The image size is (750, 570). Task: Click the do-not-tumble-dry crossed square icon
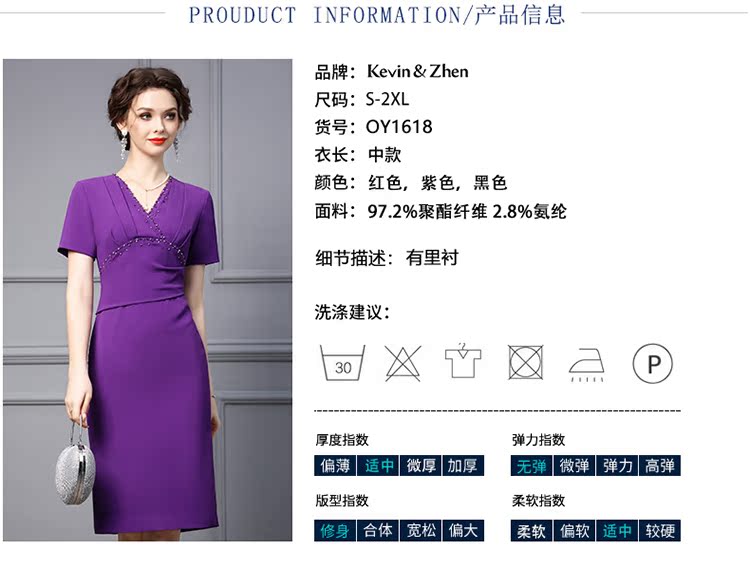(x=526, y=362)
